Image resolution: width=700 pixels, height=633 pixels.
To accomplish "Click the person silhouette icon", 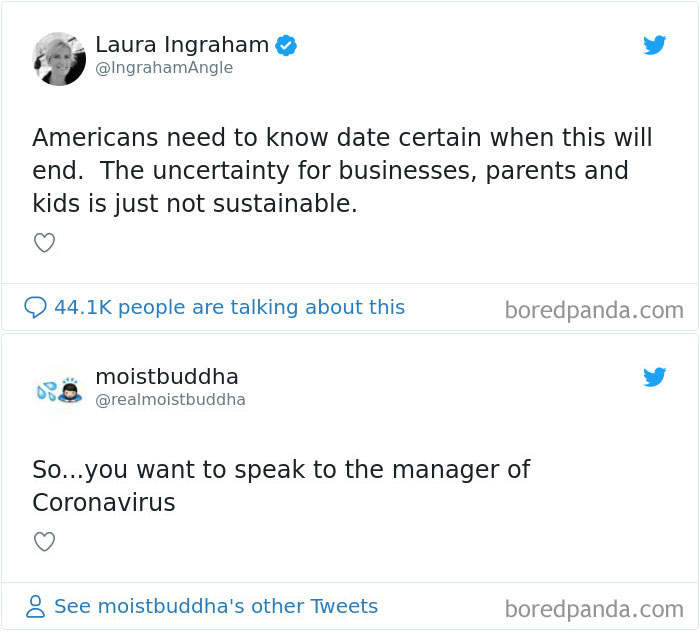I will tap(36, 607).
